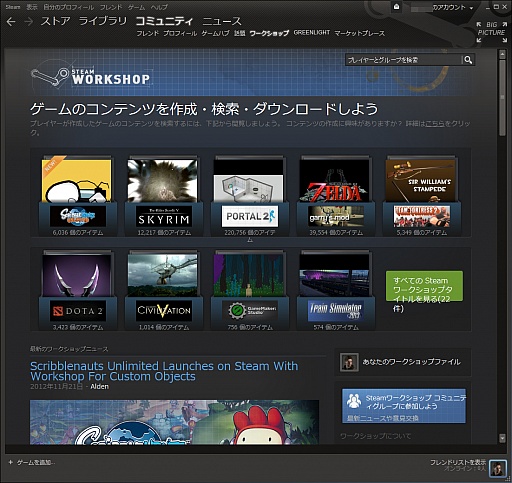
Task: Switch to the ライブラリ tab
Action: click(103, 21)
